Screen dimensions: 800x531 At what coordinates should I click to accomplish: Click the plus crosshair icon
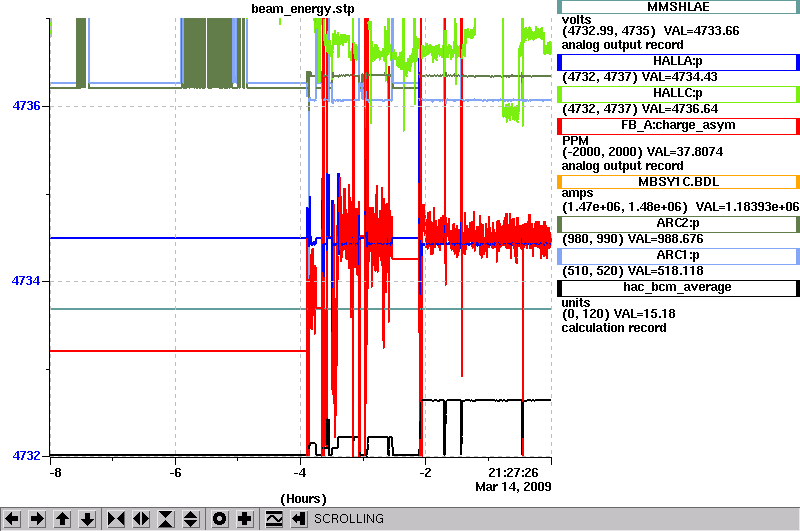tap(245, 519)
